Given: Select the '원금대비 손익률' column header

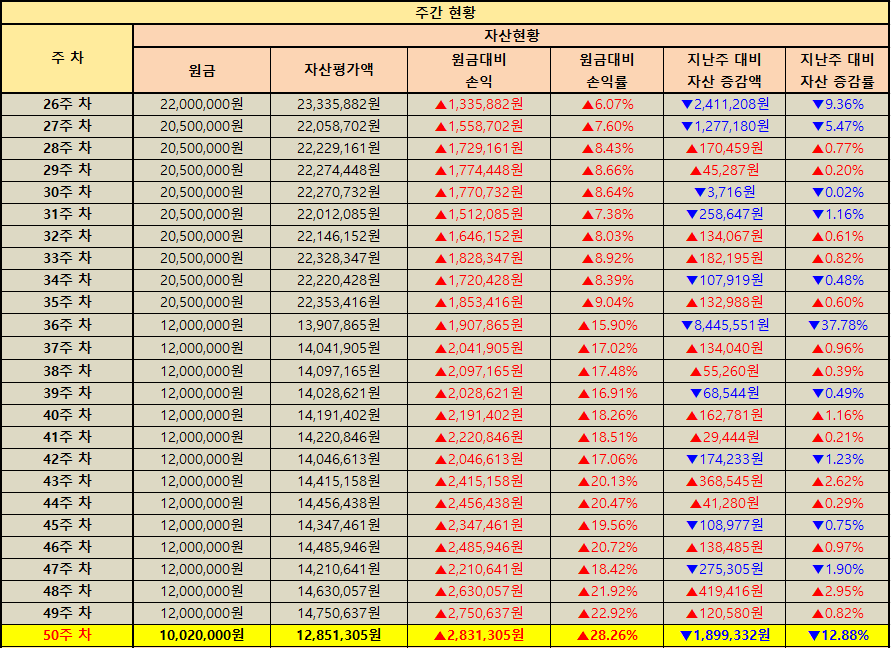Looking at the screenshot, I should pyautogui.click(x=606, y=70).
